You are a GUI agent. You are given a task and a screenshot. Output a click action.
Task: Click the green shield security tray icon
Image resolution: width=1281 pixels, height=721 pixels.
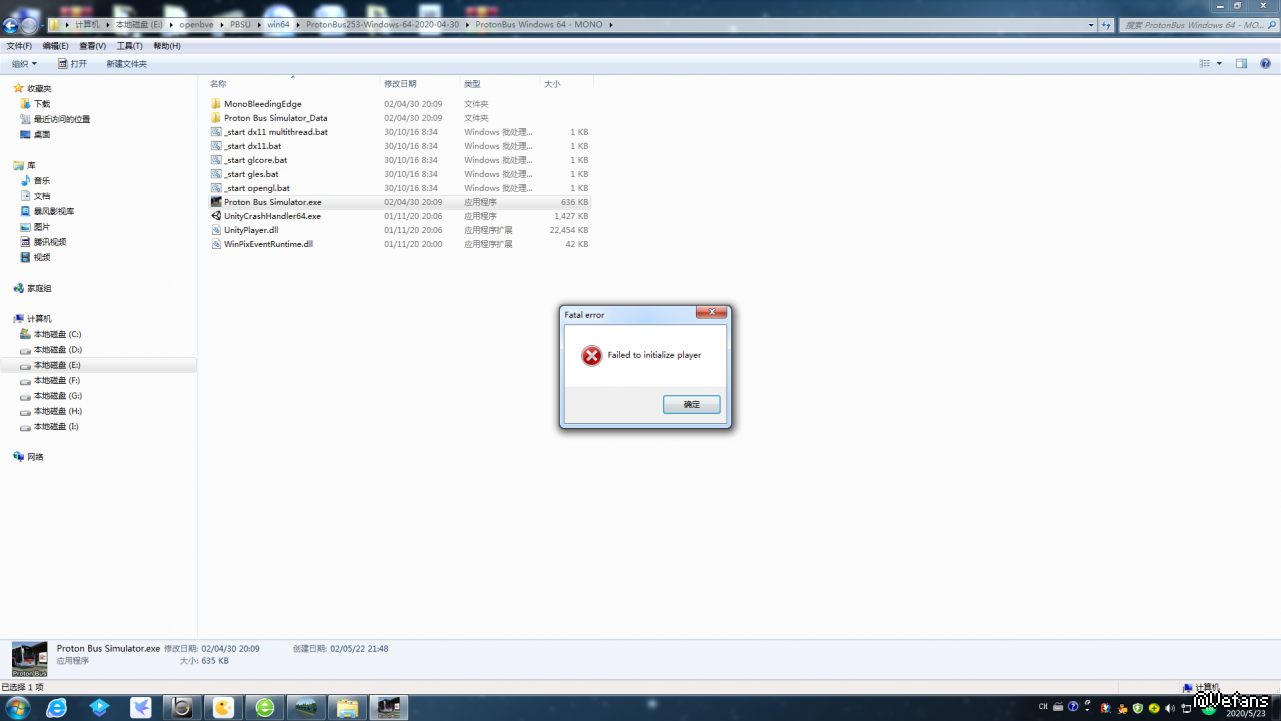[1138, 707]
